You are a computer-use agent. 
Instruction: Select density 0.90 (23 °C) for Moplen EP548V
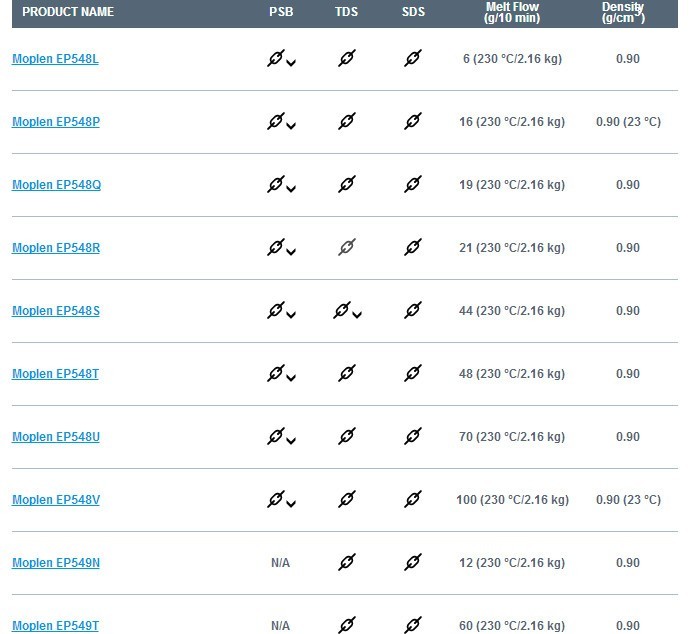[628, 500]
